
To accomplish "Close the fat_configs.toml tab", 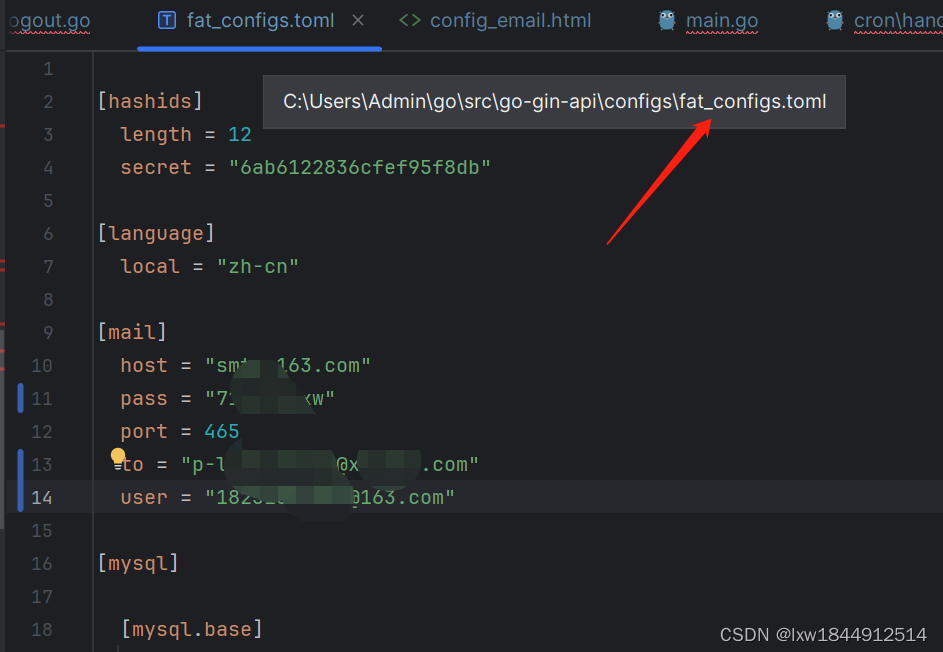I will coord(358,20).
